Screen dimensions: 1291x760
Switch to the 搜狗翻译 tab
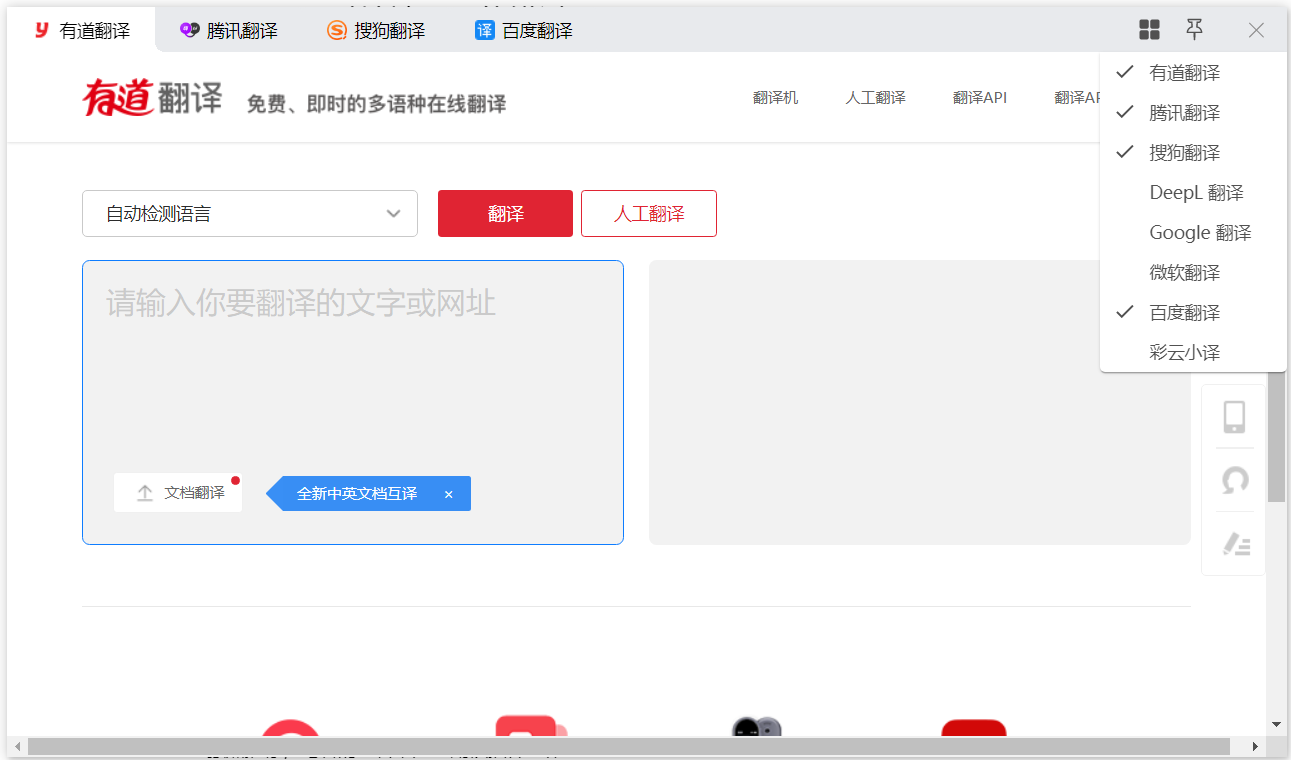click(376, 31)
